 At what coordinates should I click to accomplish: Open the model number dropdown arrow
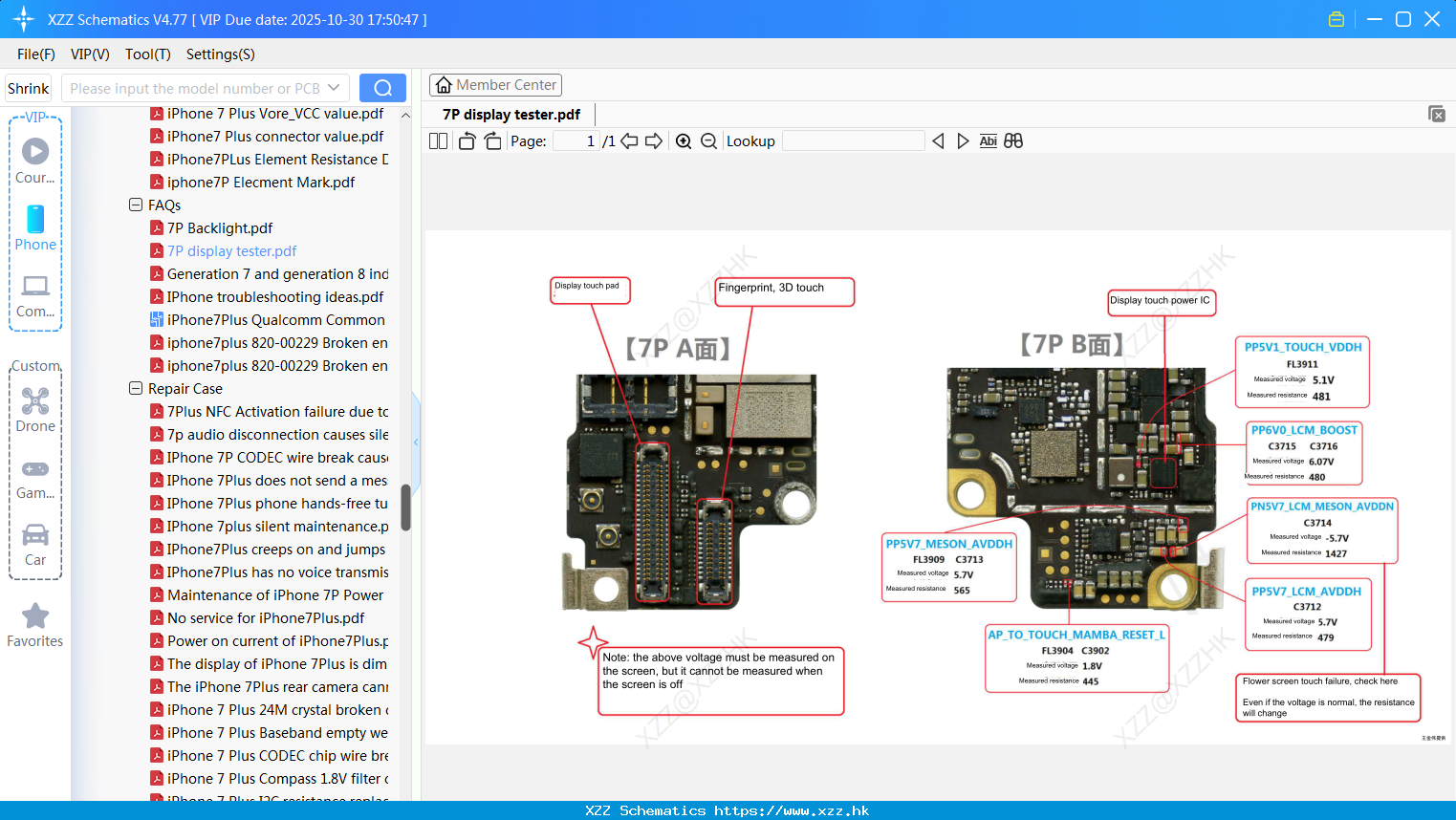pyautogui.click(x=334, y=88)
